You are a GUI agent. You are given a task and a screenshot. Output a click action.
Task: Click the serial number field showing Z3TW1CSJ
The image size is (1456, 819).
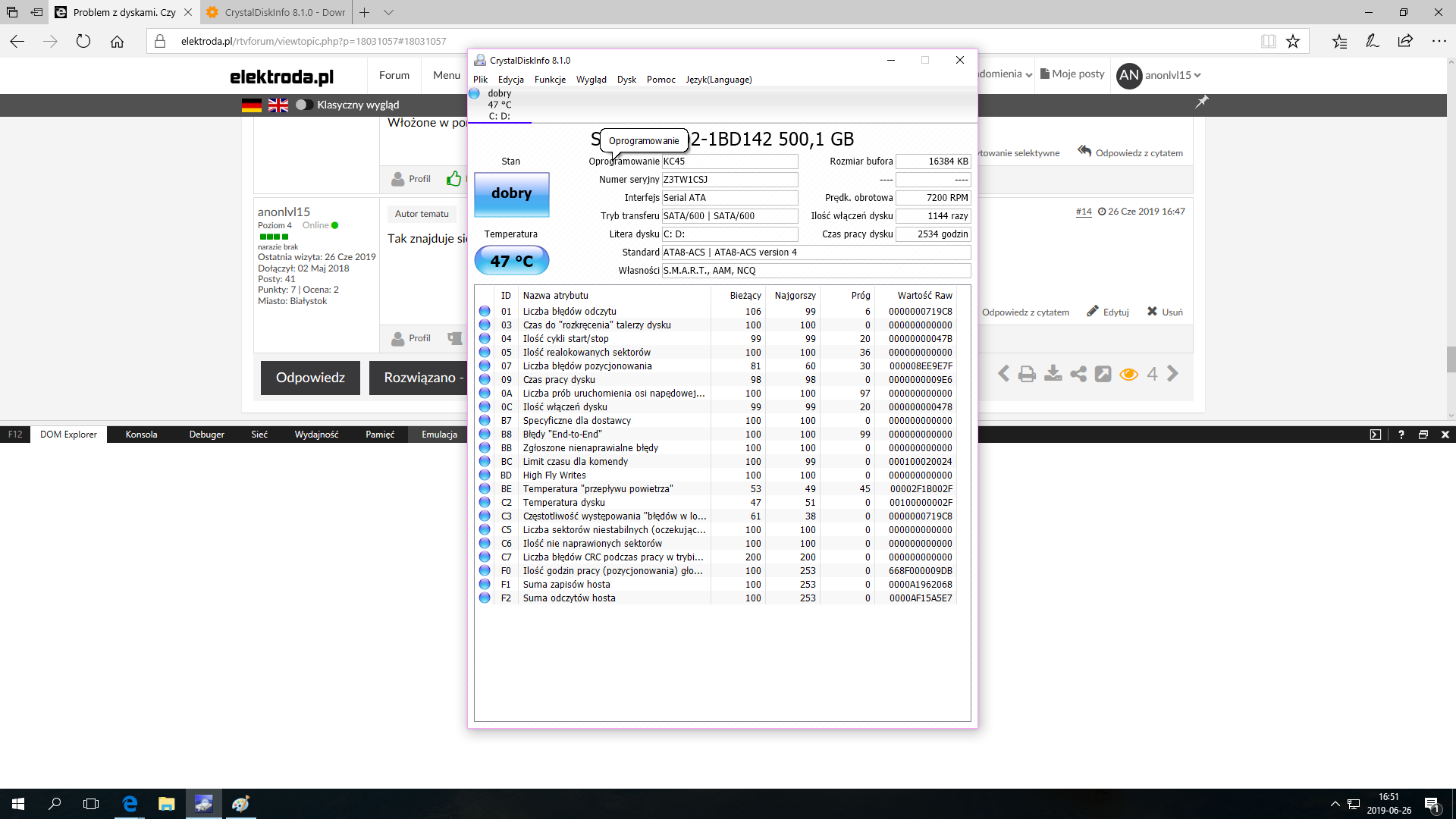[x=728, y=180]
